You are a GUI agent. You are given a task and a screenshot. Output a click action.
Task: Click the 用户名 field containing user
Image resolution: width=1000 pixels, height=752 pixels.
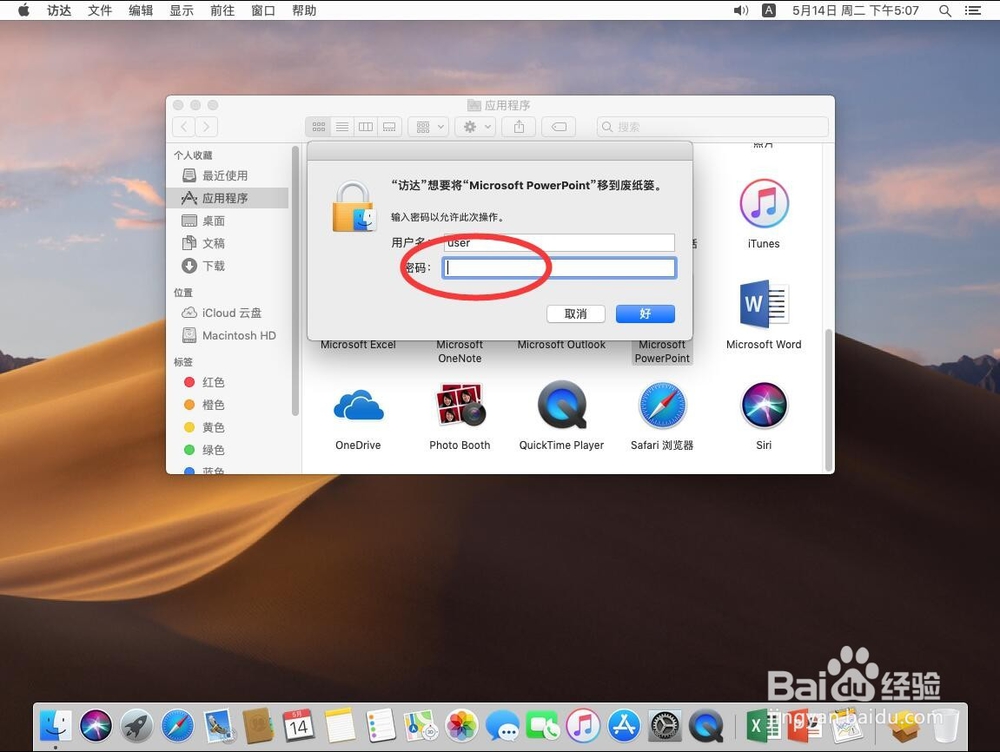[x=559, y=242]
